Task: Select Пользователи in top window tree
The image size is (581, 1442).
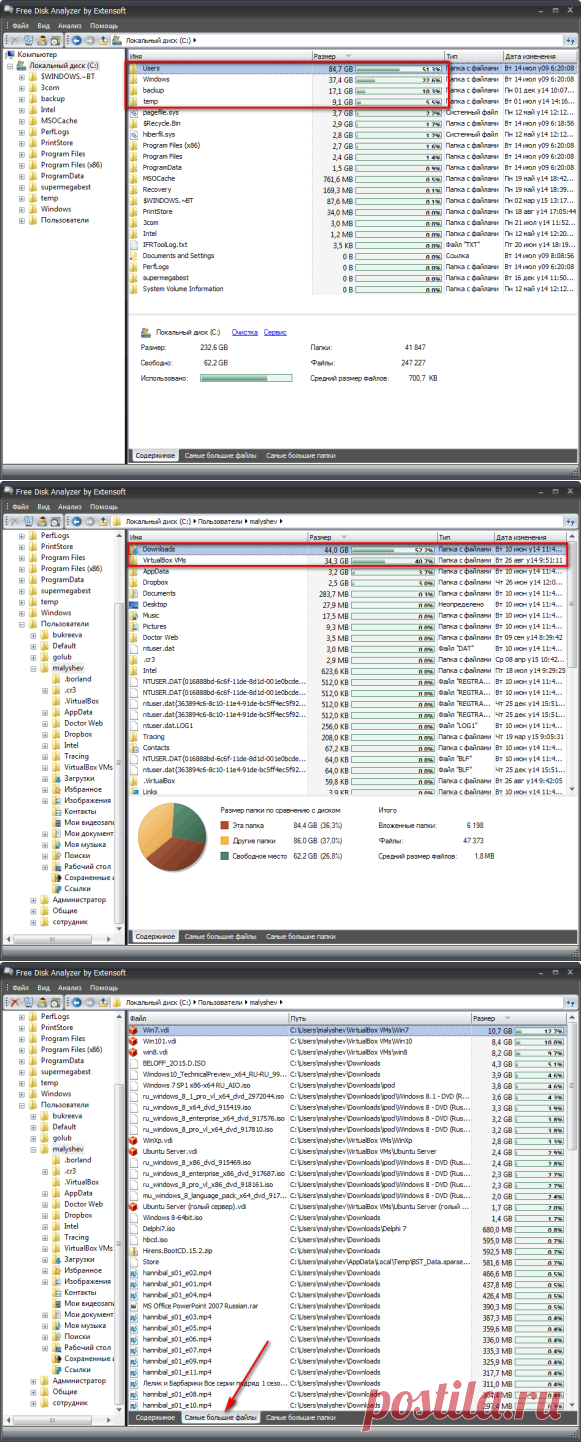Action: 64,220
